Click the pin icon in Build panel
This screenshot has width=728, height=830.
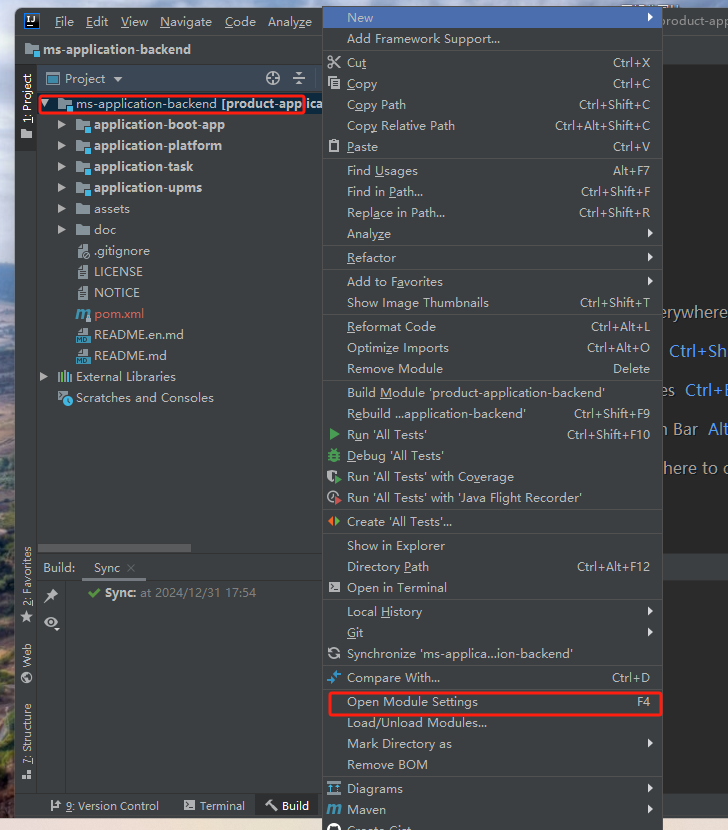tap(52, 595)
